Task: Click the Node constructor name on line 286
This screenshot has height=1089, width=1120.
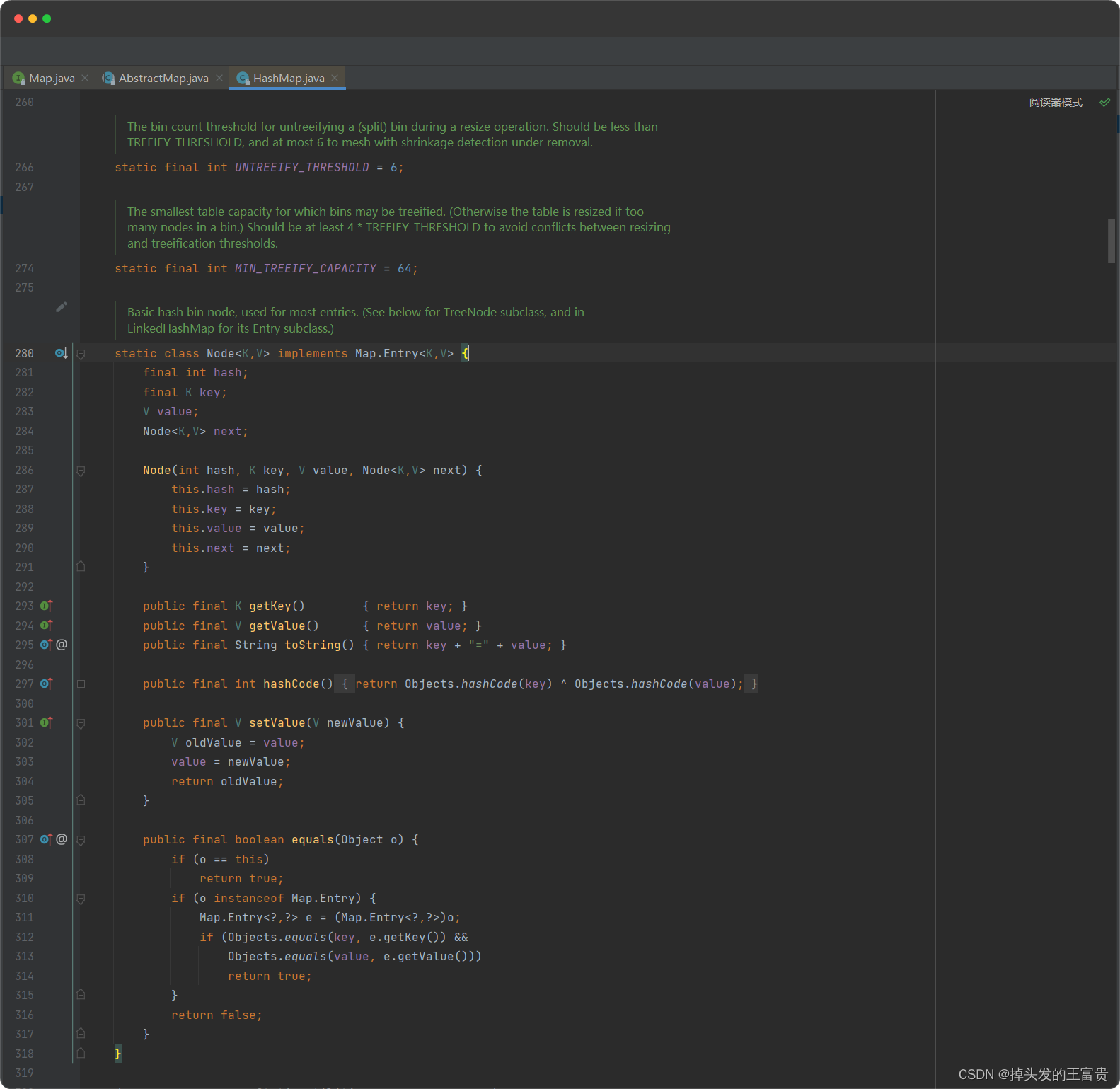Action: 157,471
